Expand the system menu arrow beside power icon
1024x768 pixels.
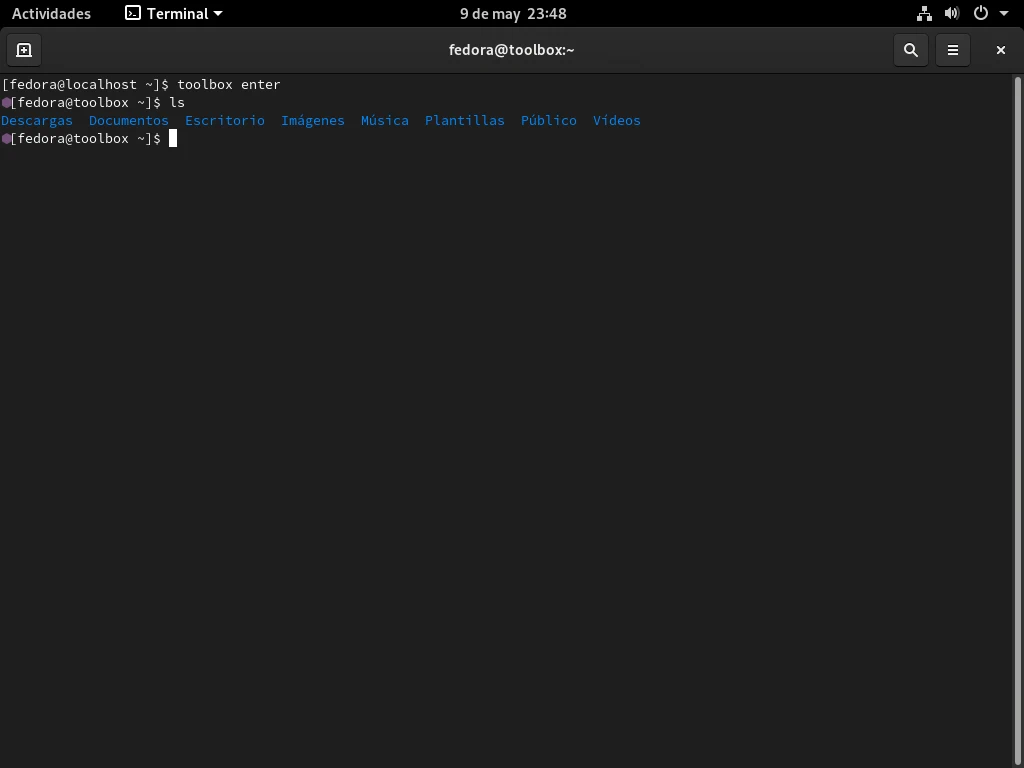[1004, 14]
